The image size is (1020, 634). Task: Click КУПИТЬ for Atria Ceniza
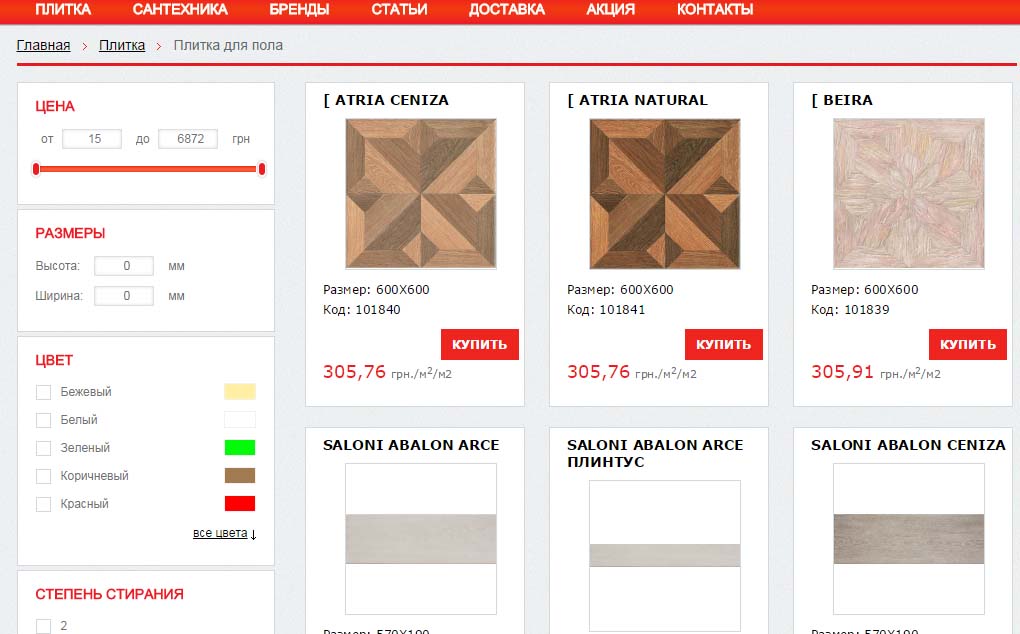coord(479,345)
